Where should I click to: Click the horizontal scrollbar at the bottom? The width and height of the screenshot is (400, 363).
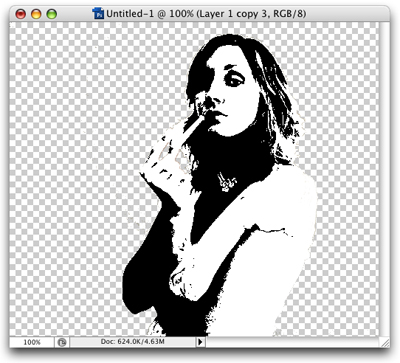pyautogui.click(x=293, y=342)
